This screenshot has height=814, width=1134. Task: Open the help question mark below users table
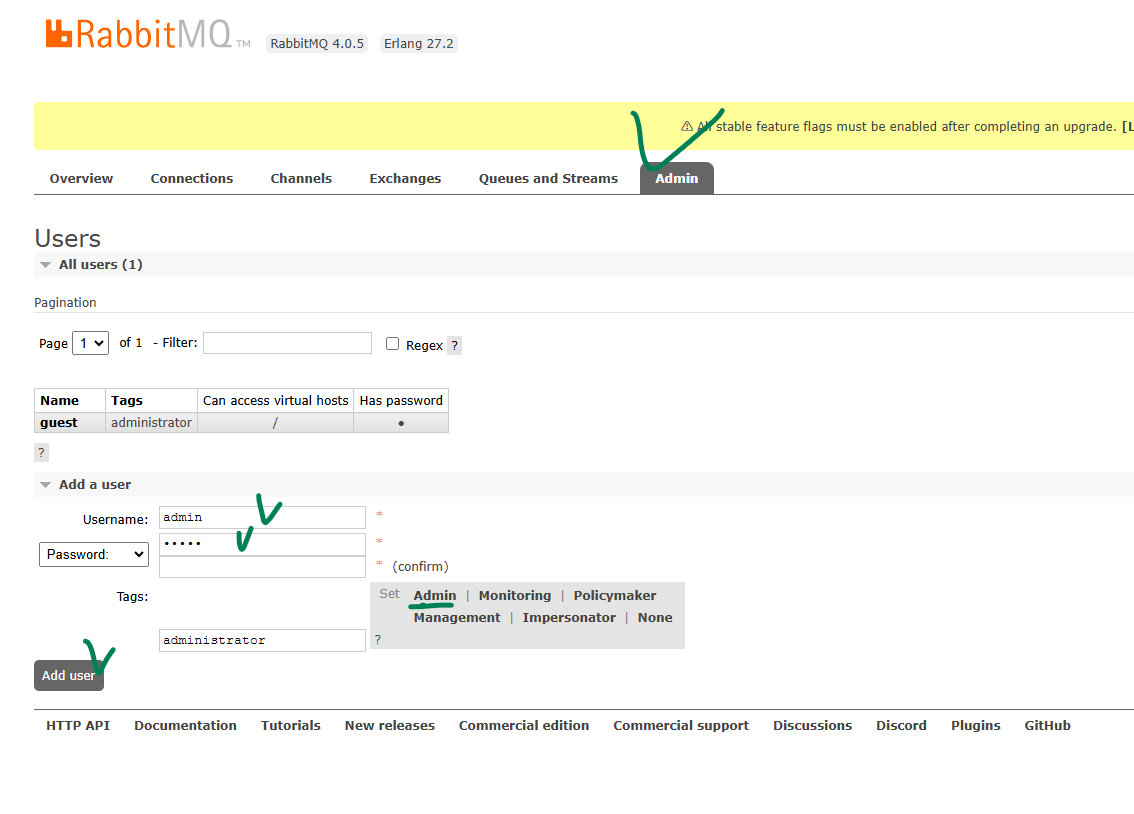point(41,453)
